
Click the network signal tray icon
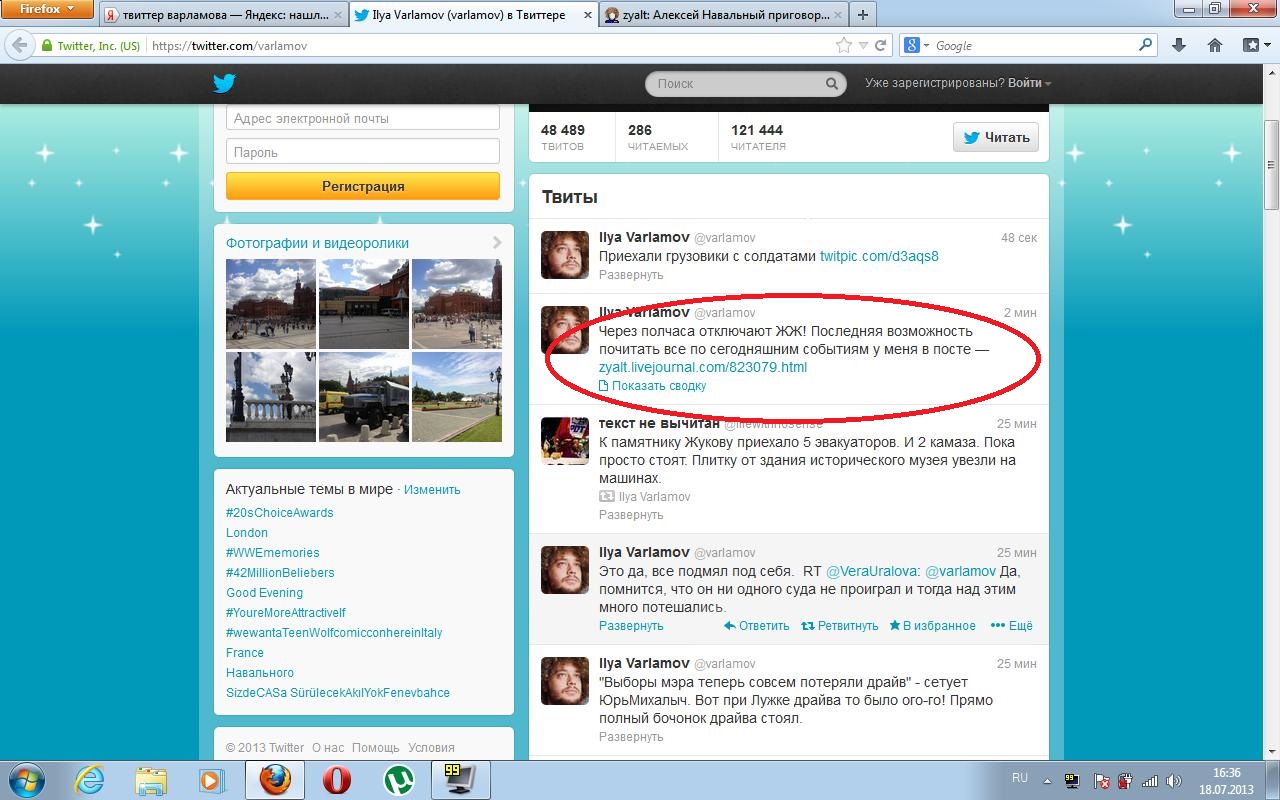tap(1149, 780)
